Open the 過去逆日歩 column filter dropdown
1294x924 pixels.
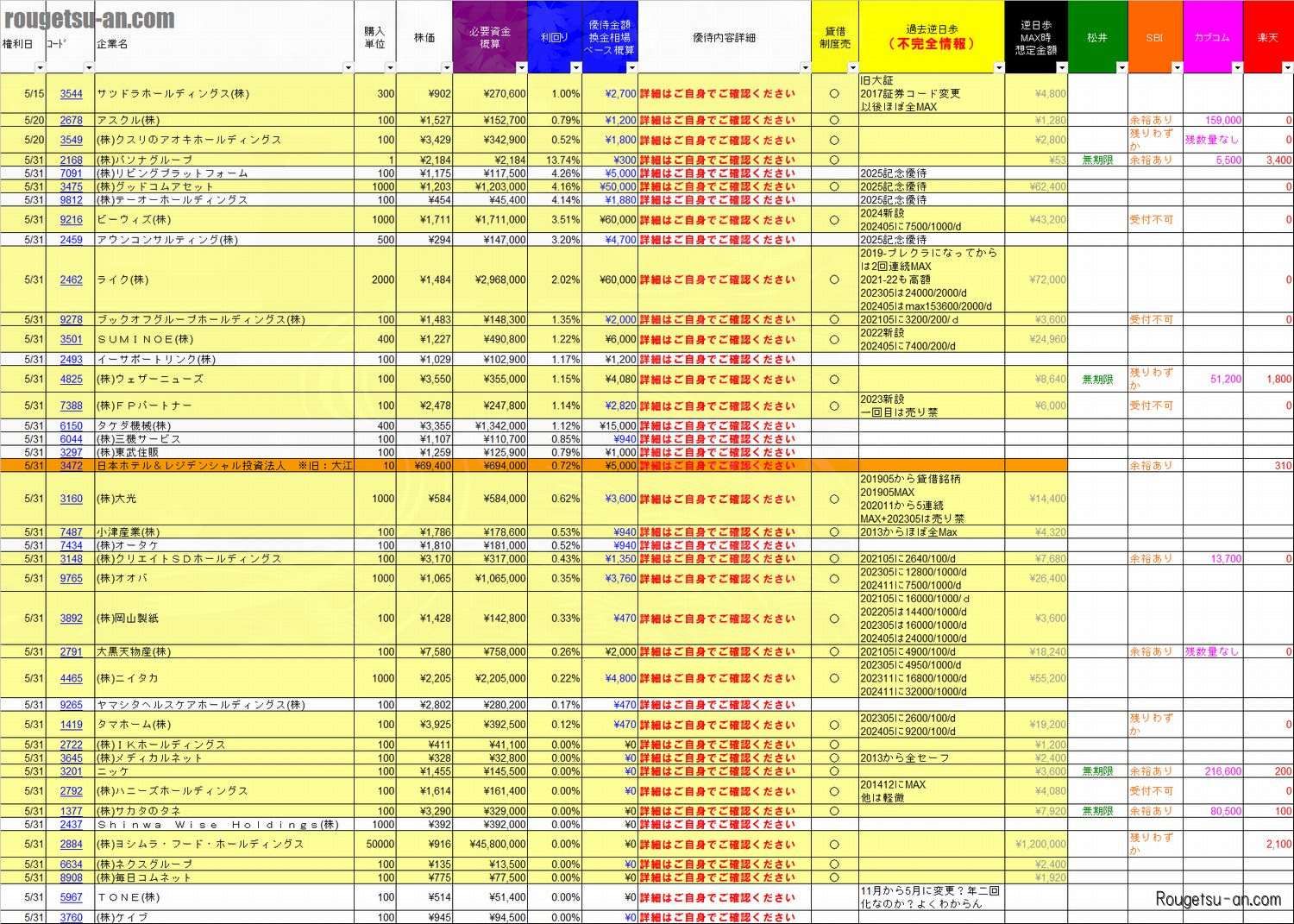999,67
